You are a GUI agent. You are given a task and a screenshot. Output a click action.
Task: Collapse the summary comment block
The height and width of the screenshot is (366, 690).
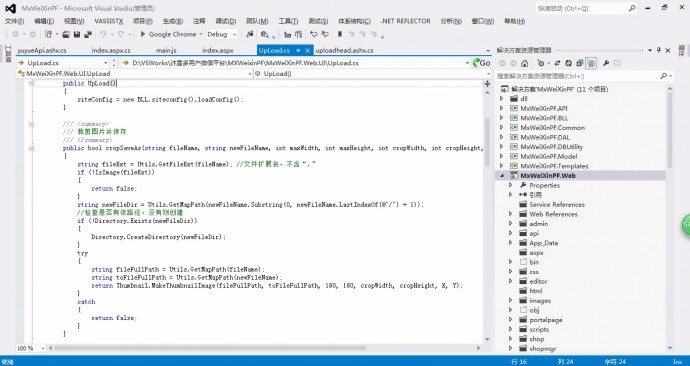tap(31, 124)
